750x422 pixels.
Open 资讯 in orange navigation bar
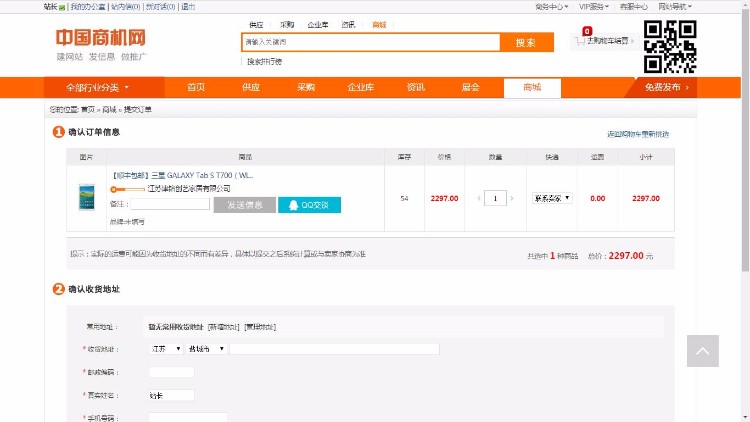coord(416,87)
